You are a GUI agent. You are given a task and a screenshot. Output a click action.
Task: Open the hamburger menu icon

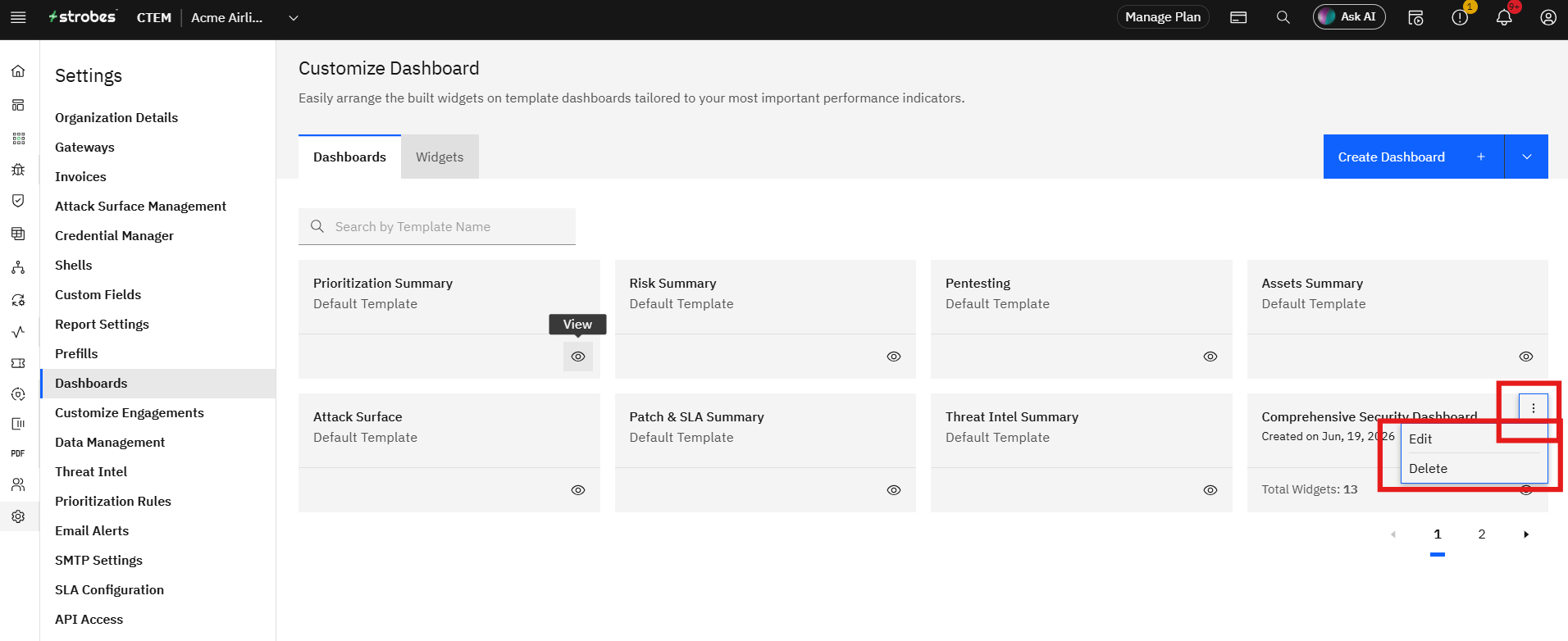tap(18, 17)
